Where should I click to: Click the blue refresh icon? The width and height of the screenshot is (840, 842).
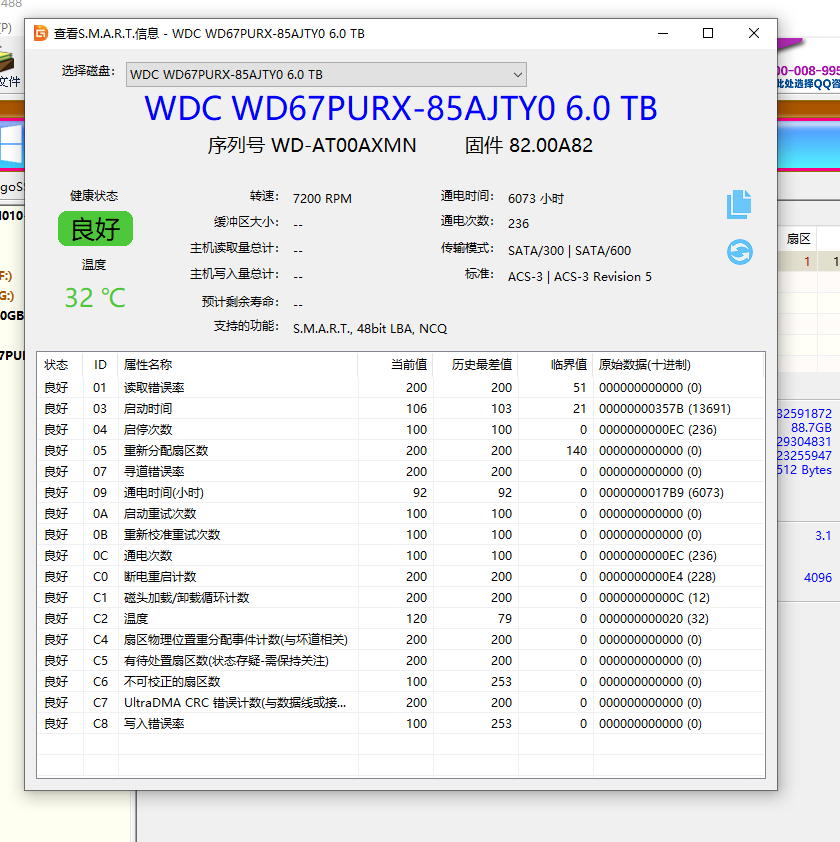point(739,252)
